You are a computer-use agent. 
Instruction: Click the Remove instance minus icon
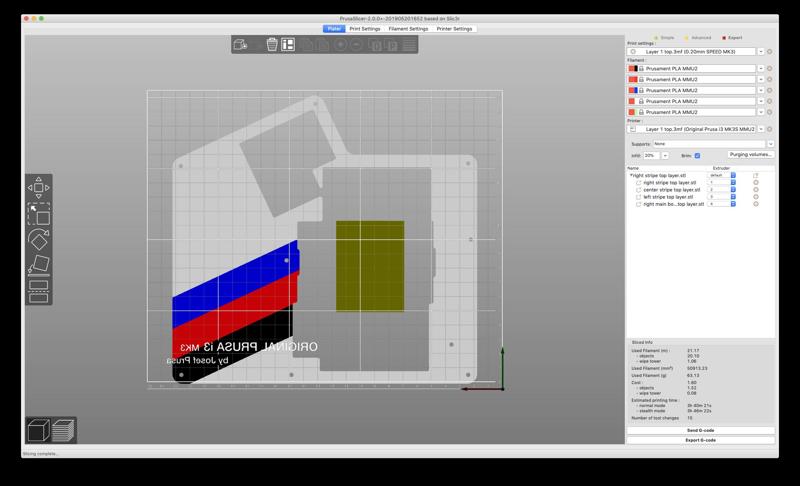click(357, 45)
